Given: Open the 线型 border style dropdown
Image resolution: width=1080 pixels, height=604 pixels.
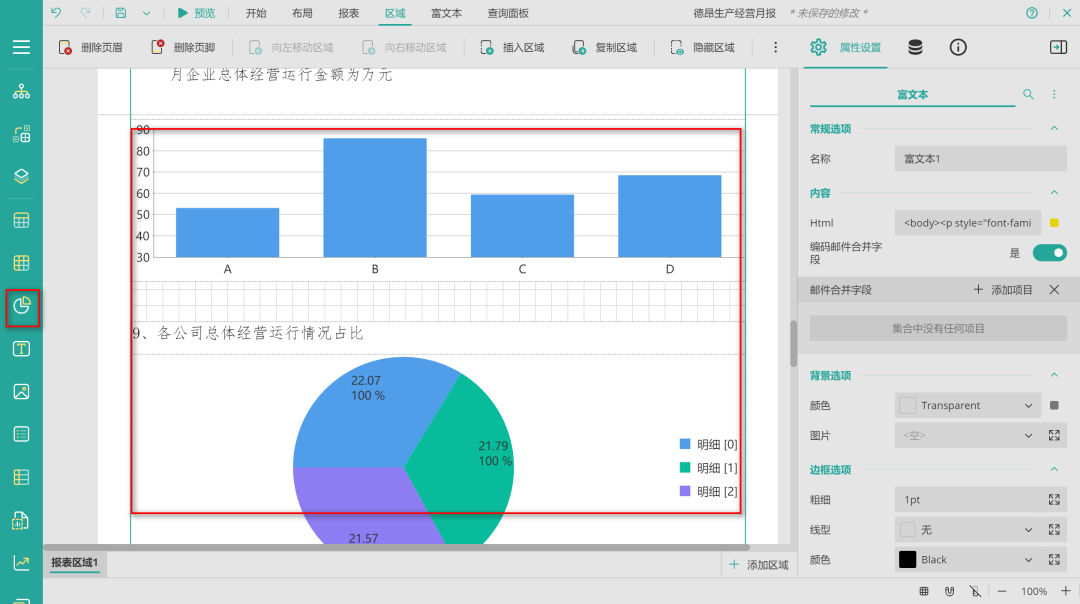Looking at the screenshot, I should [967, 529].
